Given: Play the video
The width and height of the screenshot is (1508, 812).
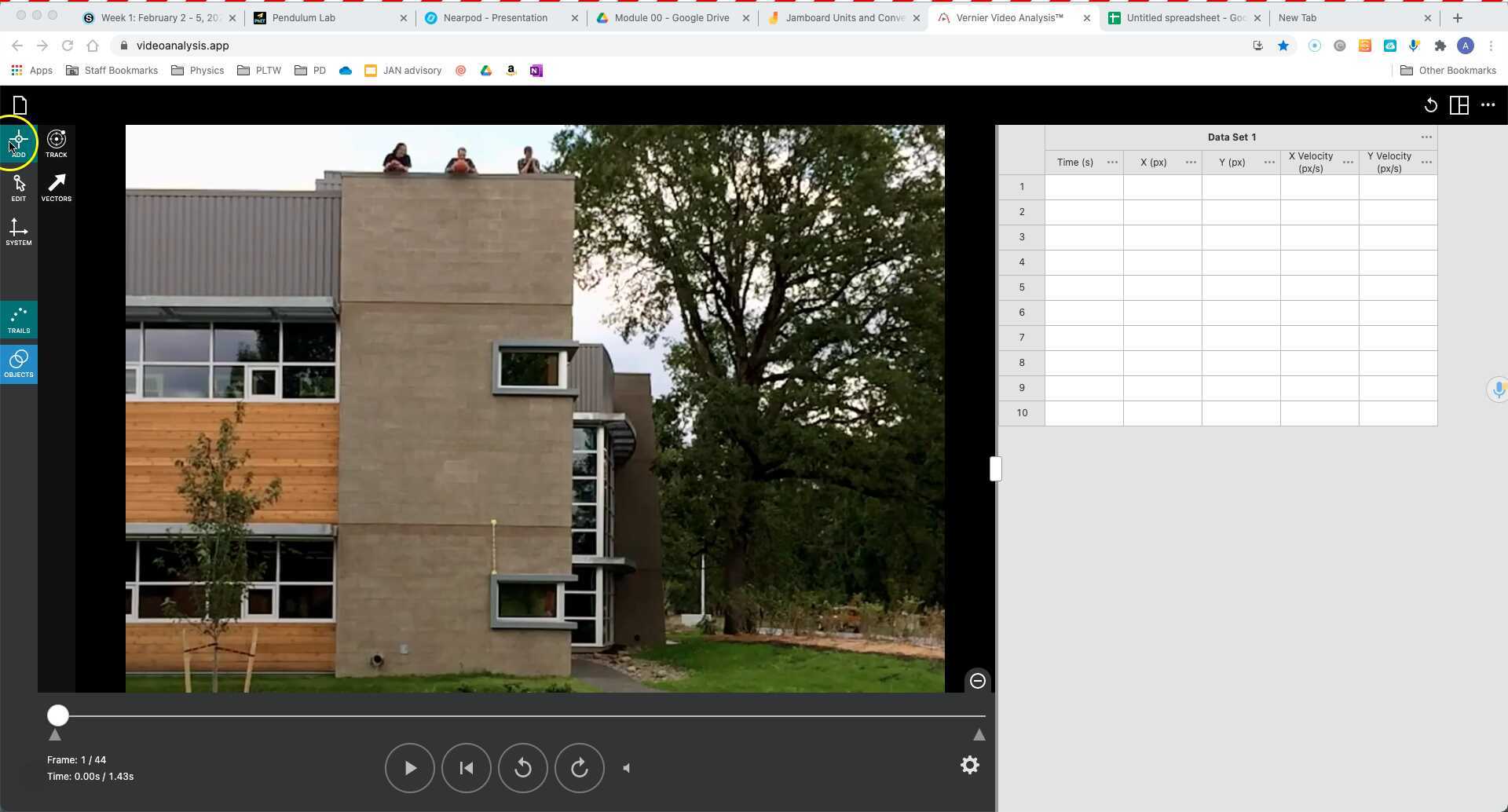Looking at the screenshot, I should (x=409, y=768).
